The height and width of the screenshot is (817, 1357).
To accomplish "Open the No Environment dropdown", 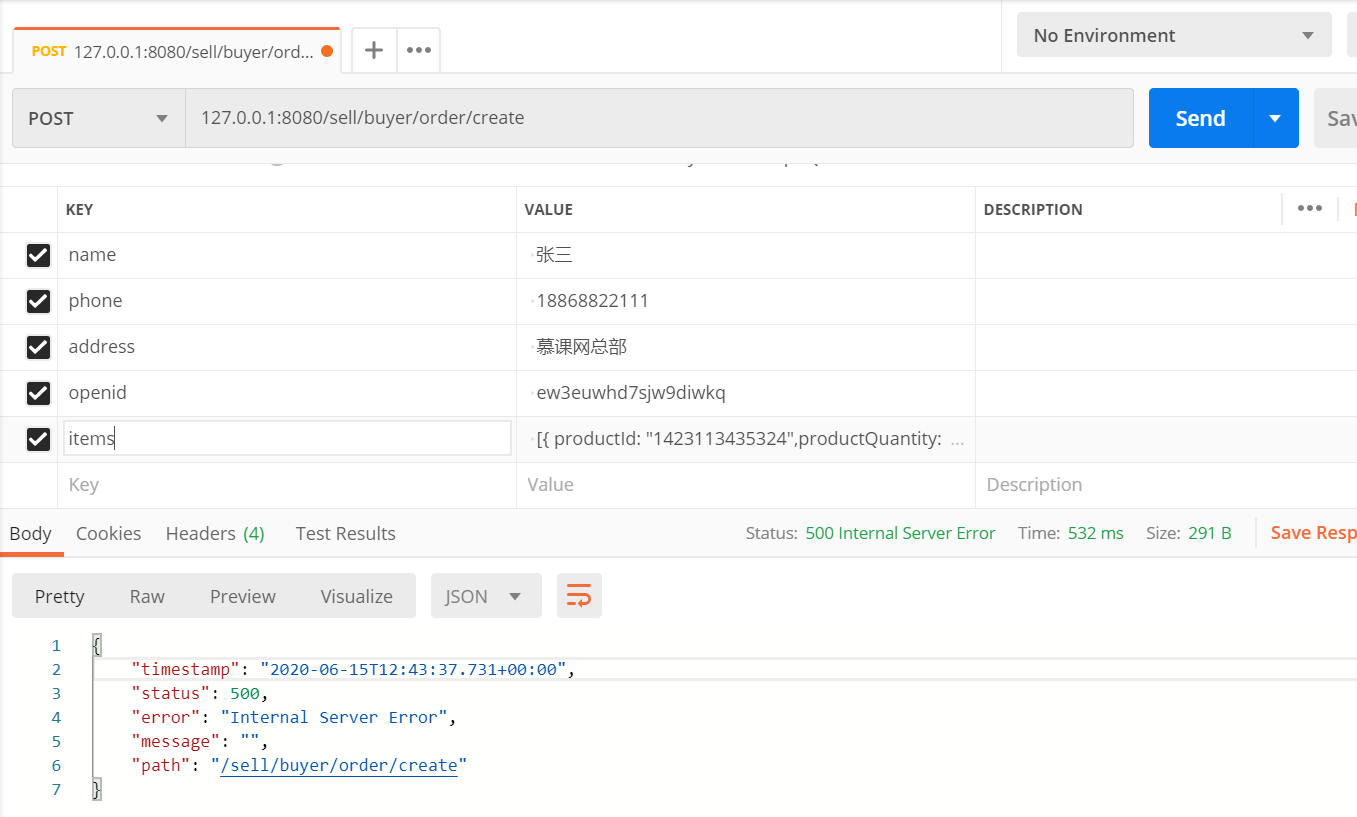I will click(1174, 35).
